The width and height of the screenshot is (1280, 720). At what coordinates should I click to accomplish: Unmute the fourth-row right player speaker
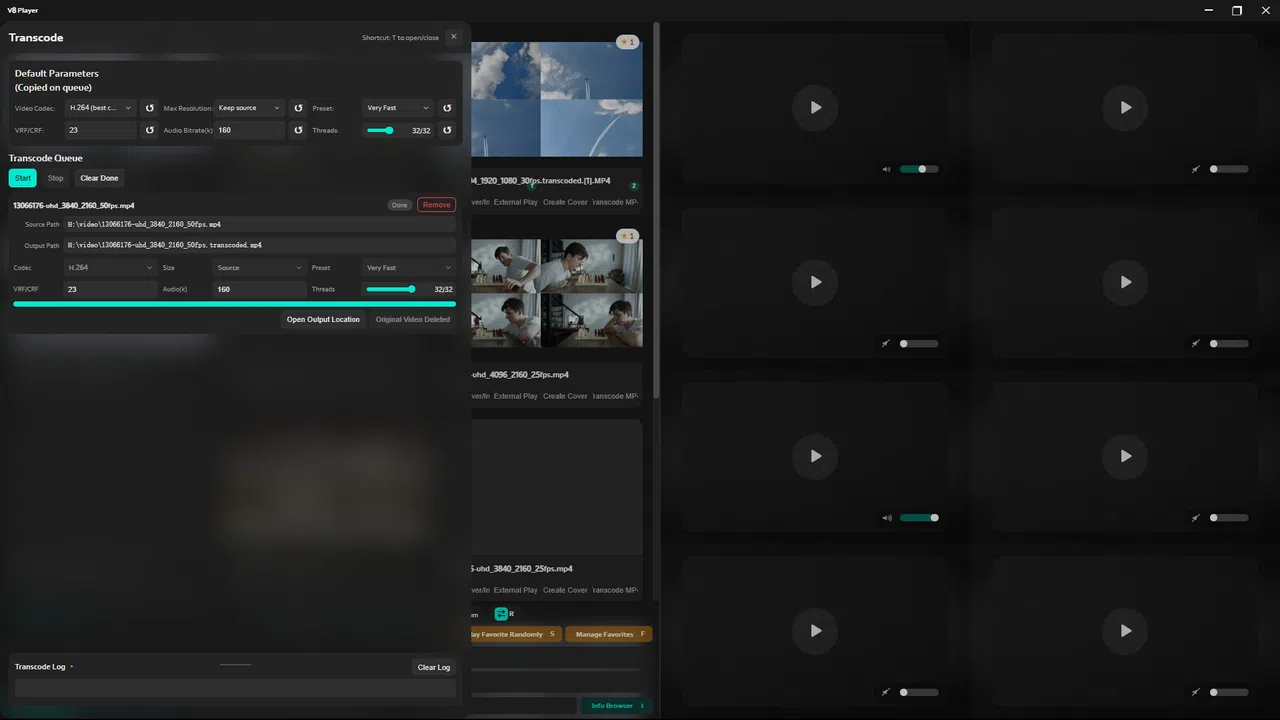pos(1196,692)
